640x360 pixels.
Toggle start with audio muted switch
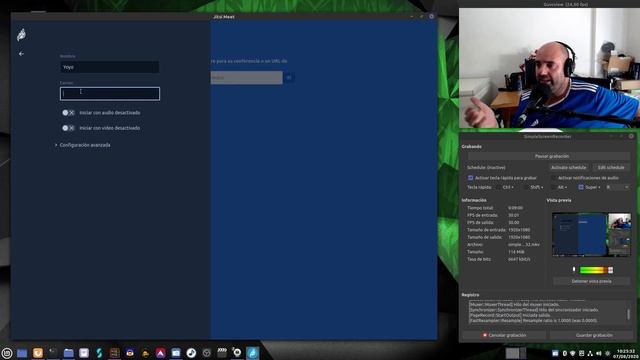(x=68, y=113)
